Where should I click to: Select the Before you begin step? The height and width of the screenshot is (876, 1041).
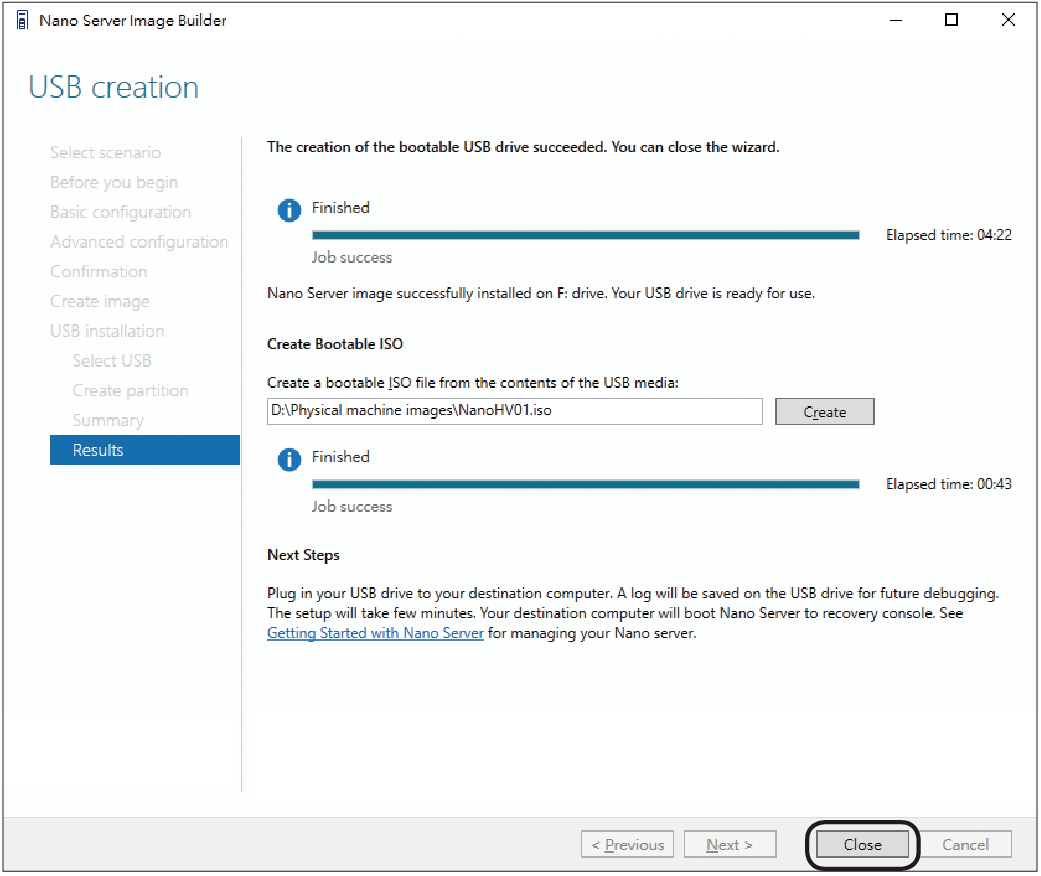114,182
